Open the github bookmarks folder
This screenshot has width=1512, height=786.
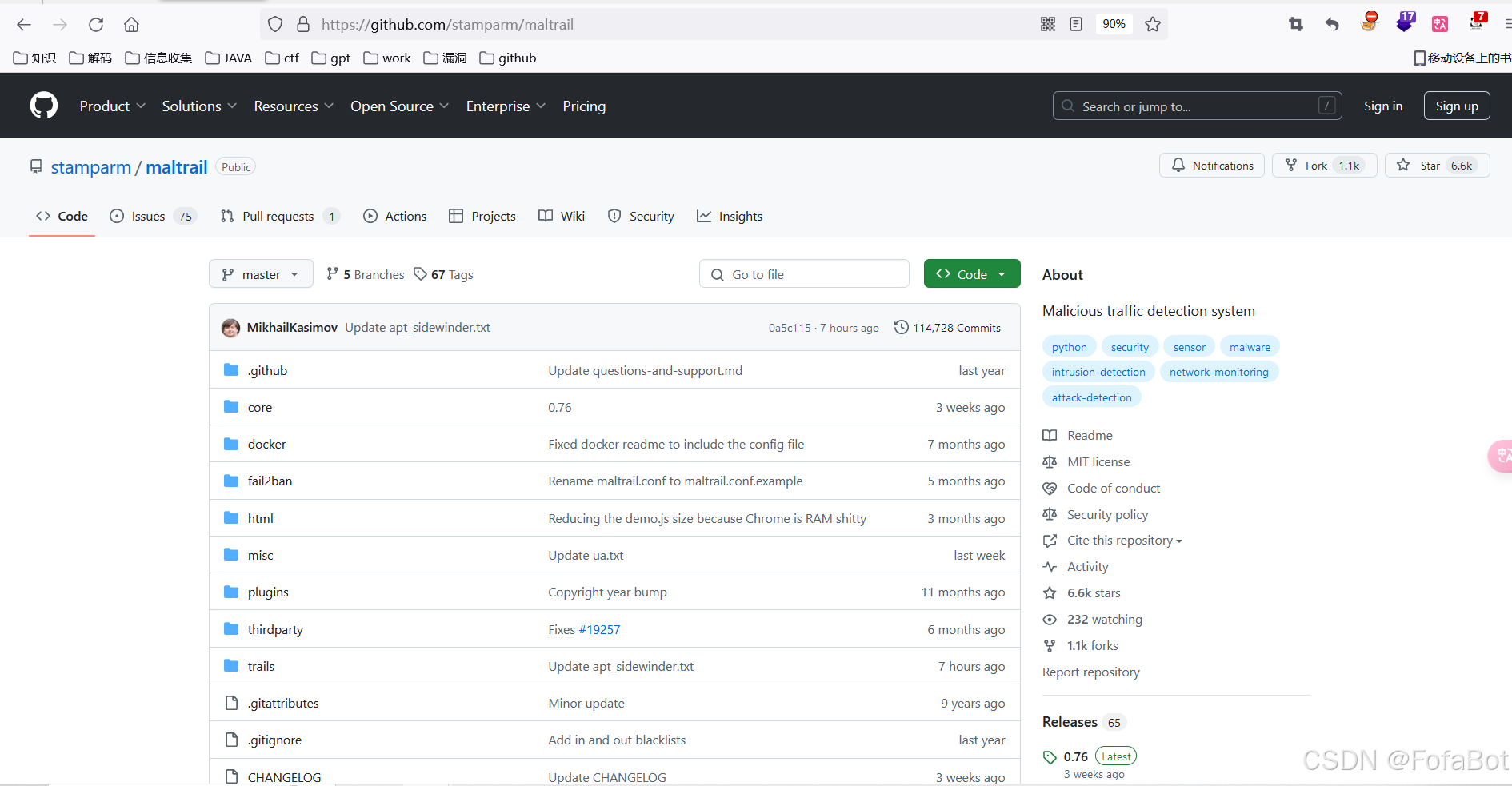(x=508, y=58)
